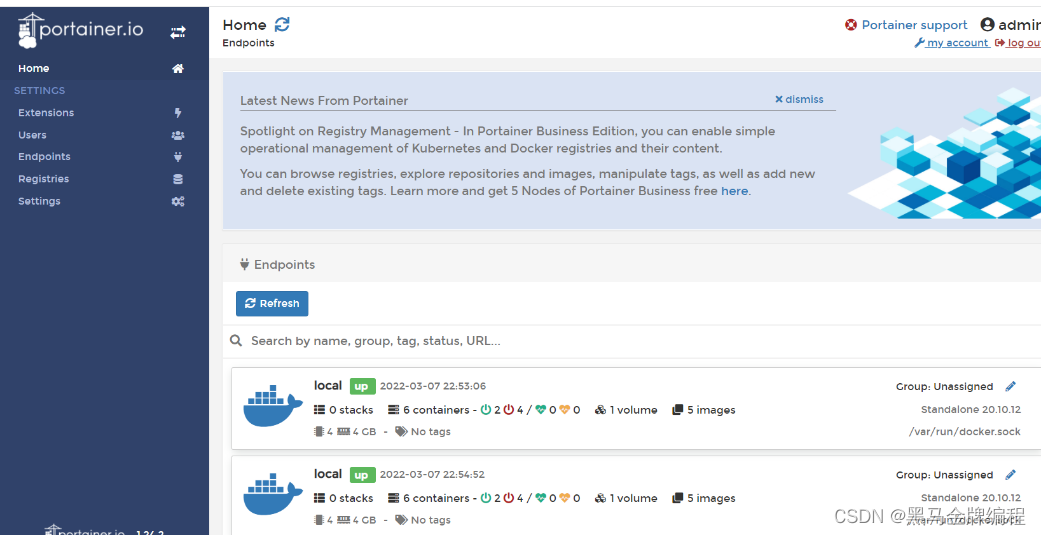Click the containers server icon in second endpoint
The width and height of the screenshot is (1041, 535).
pyautogui.click(x=394, y=498)
